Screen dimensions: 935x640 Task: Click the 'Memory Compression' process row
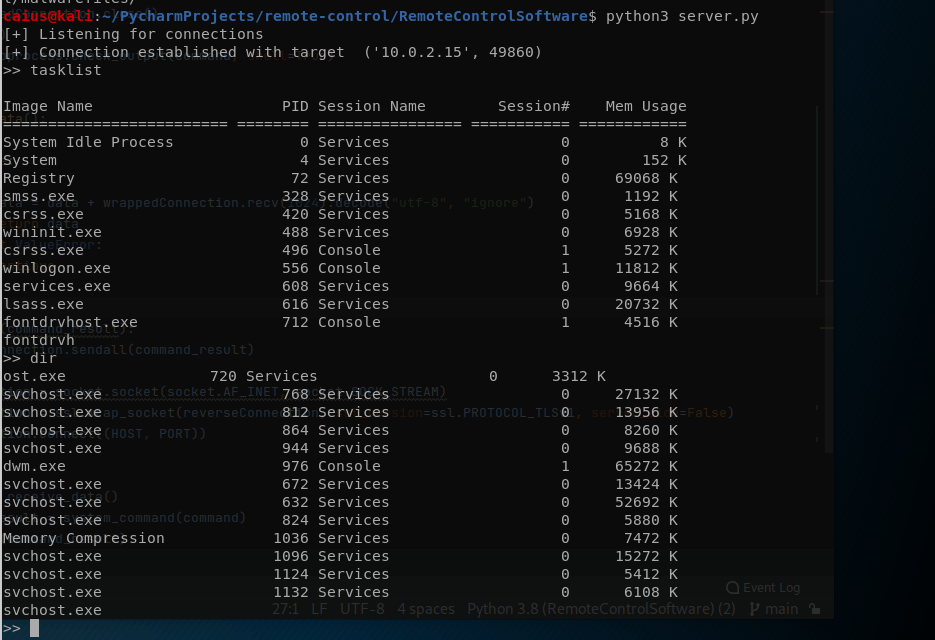click(x=83, y=538)
